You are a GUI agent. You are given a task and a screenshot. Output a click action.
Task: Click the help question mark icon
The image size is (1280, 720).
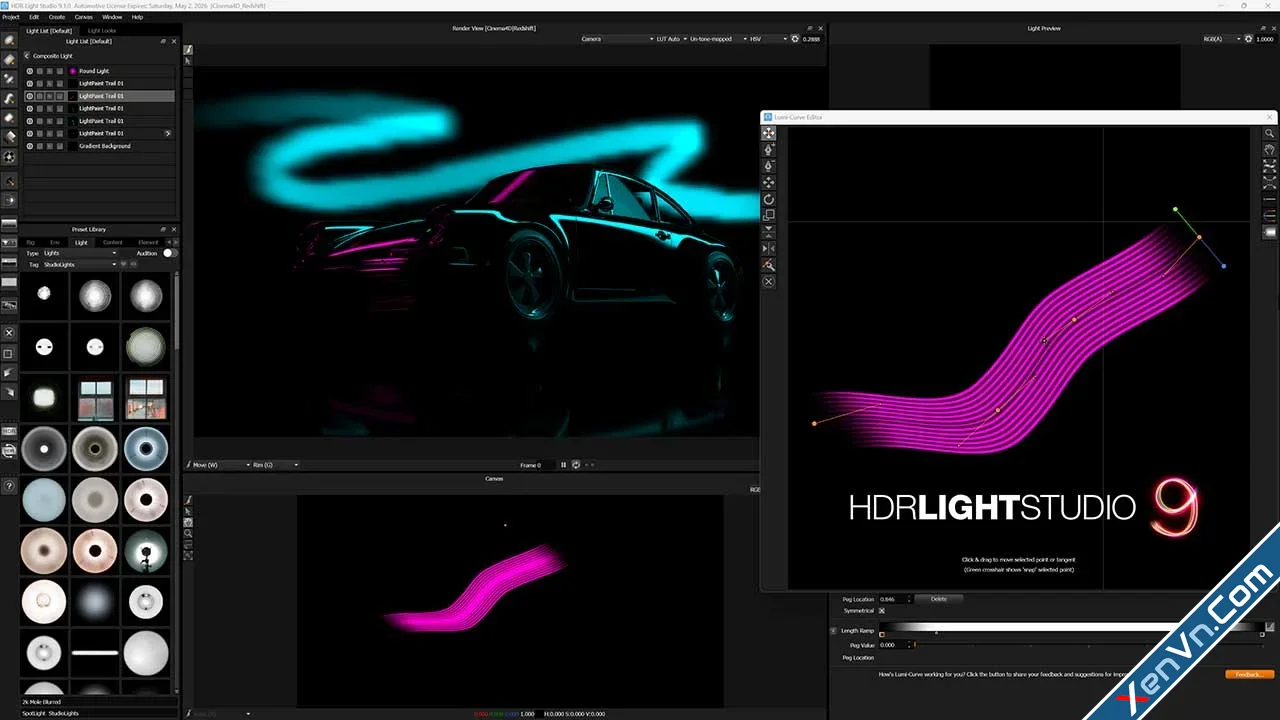pyautogui.click(x=10, y=486)
